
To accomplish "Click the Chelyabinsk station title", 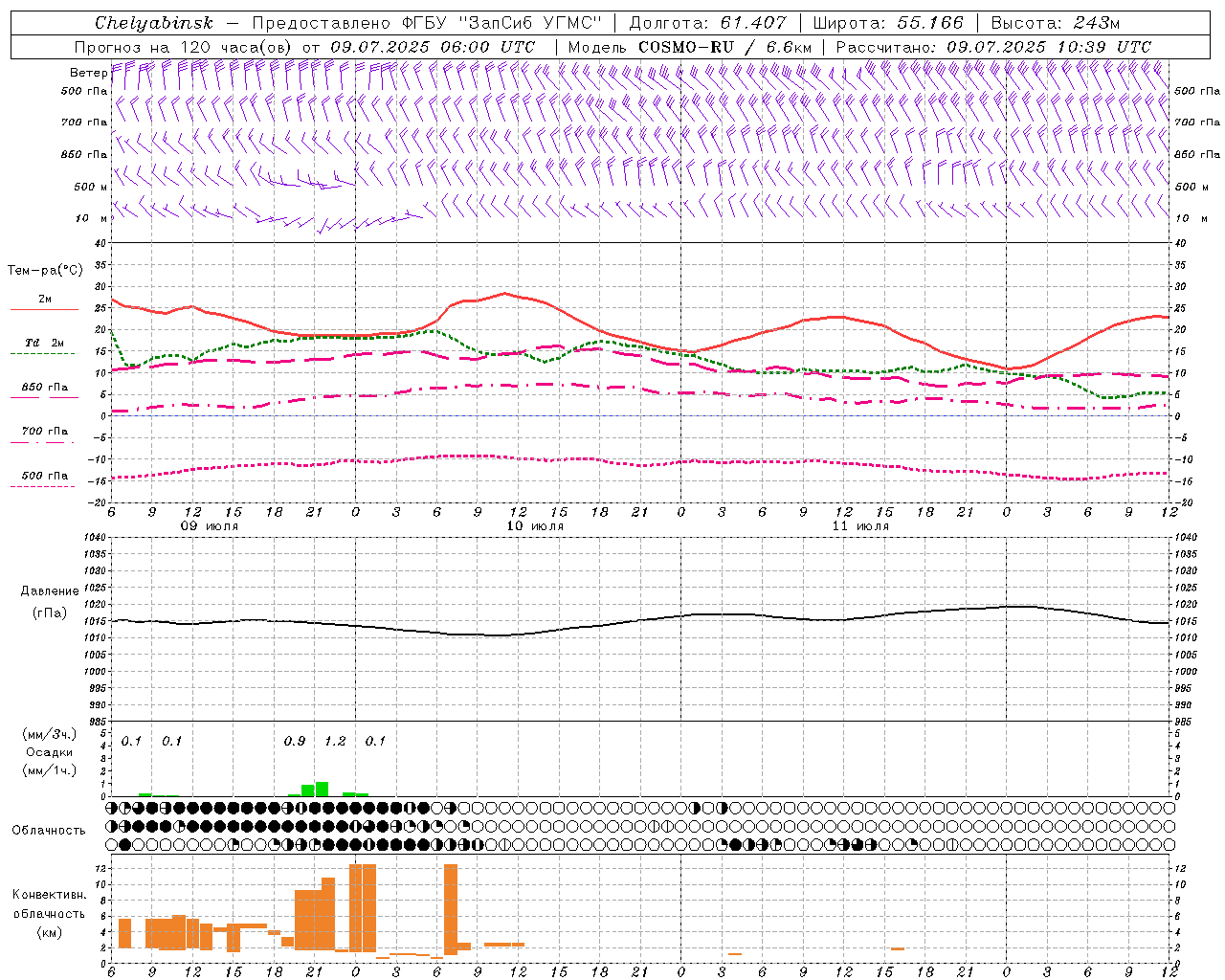I will tap(153, 23).
